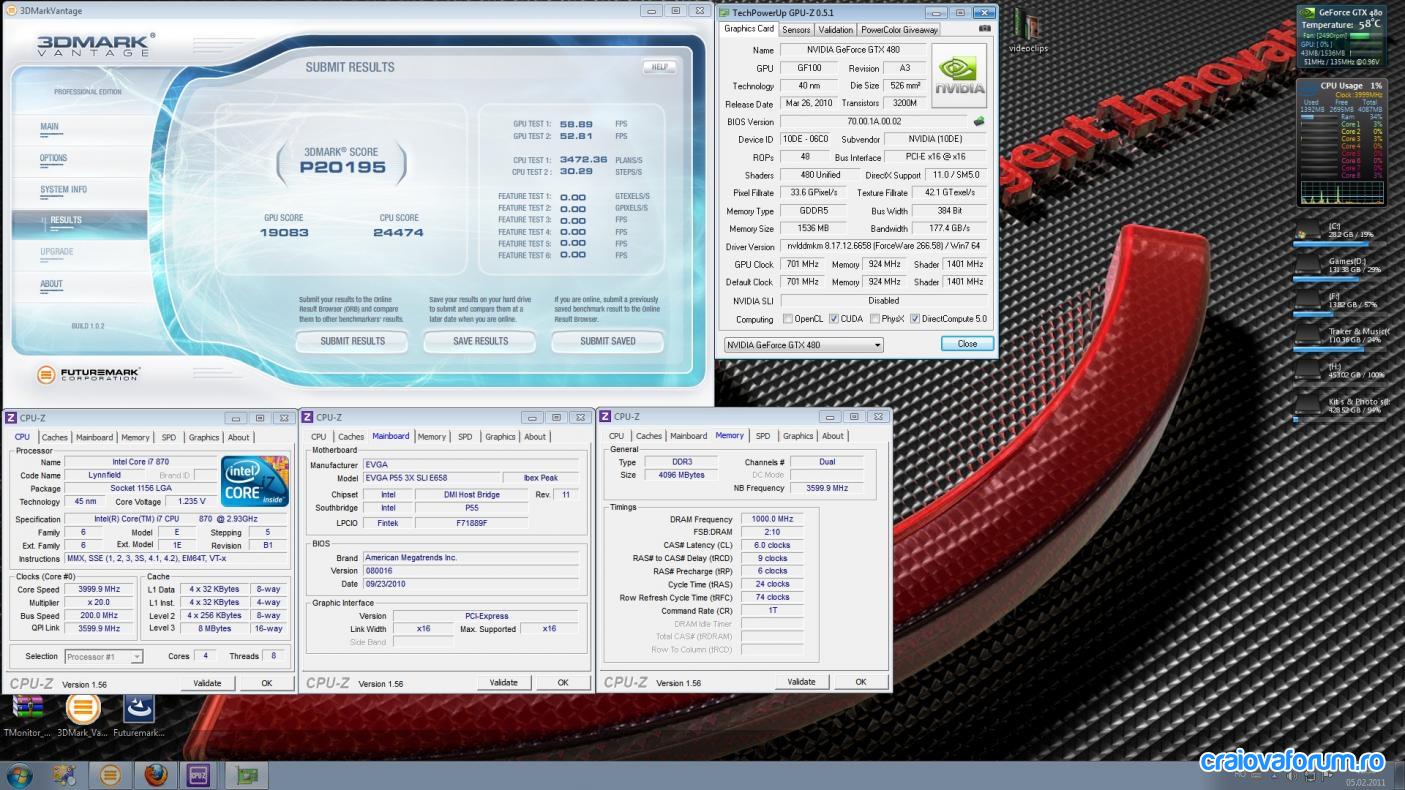Click the CPU-Z taskbar icon

198,775
